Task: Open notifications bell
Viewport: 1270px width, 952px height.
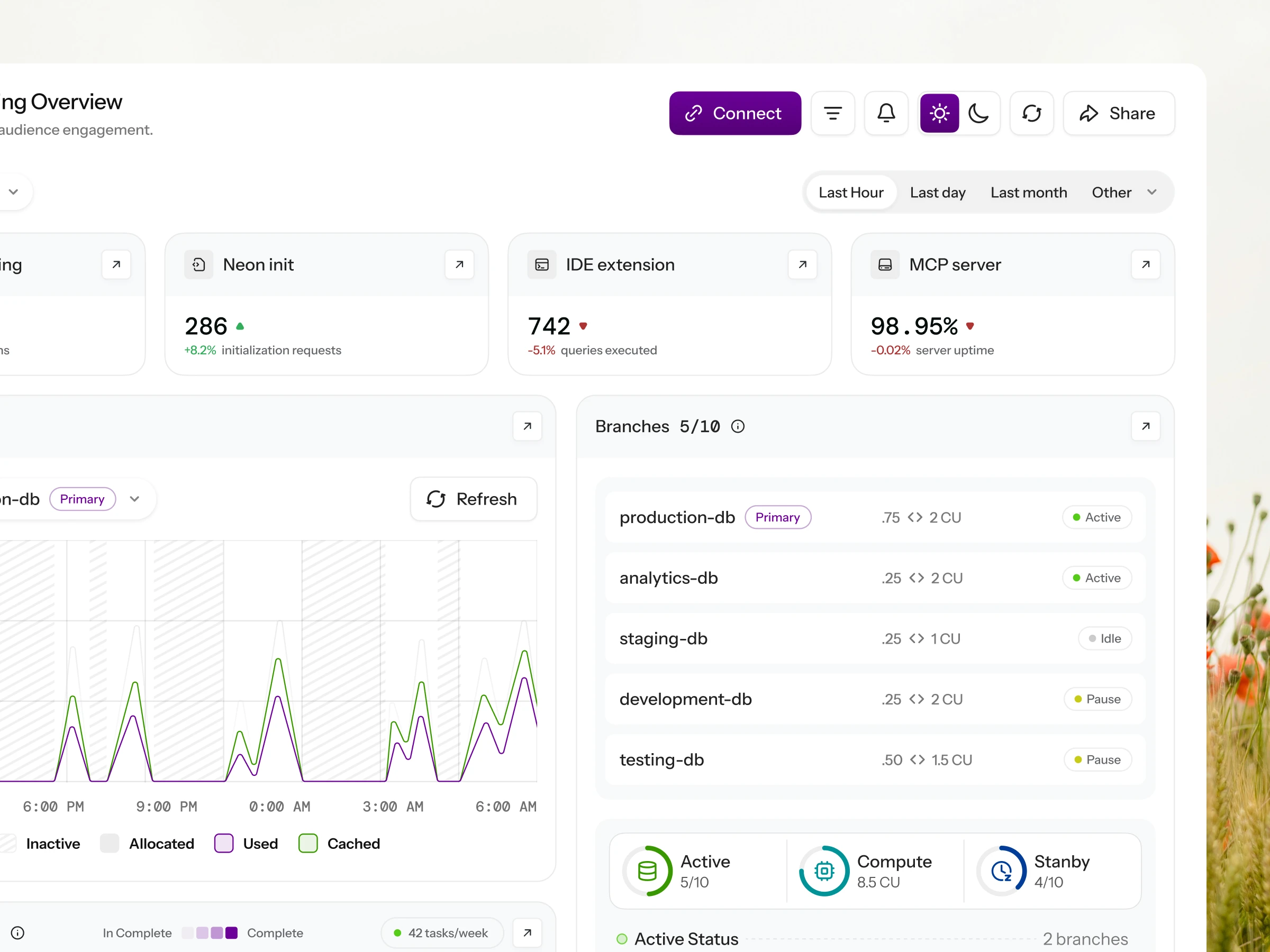Action: point(886,113)
